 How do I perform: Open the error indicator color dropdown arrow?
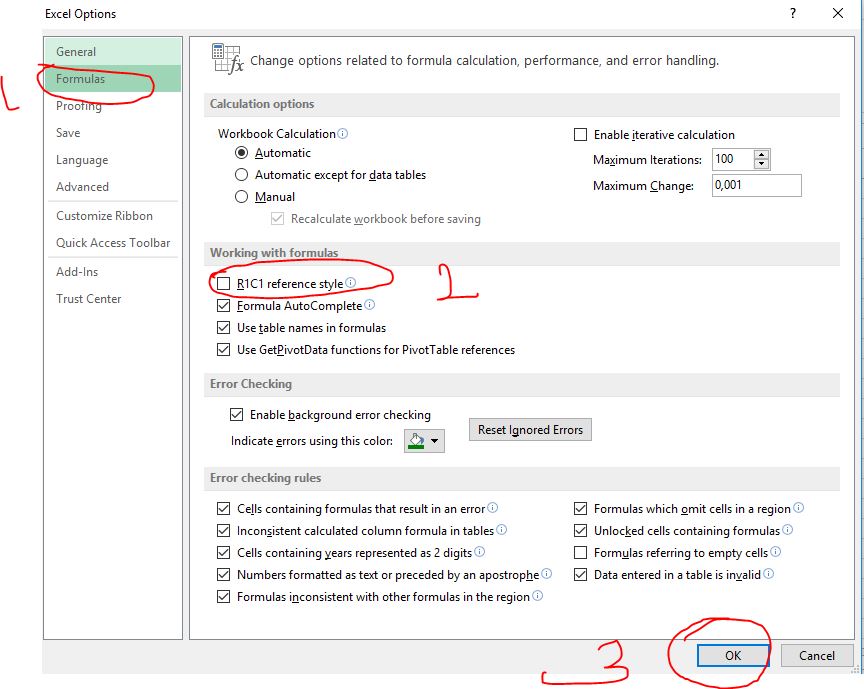[435, 441]
